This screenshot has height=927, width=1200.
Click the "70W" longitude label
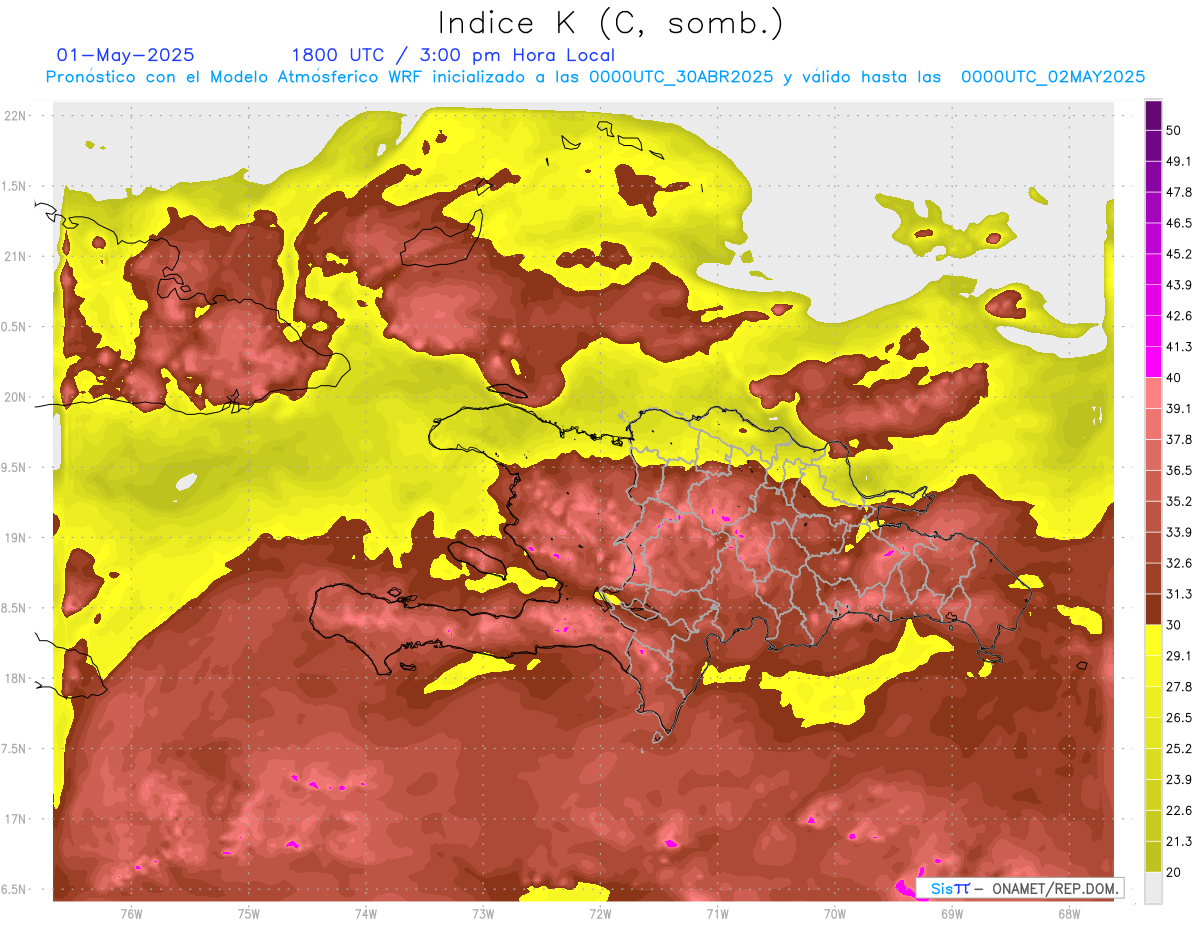tap(835, 913)
